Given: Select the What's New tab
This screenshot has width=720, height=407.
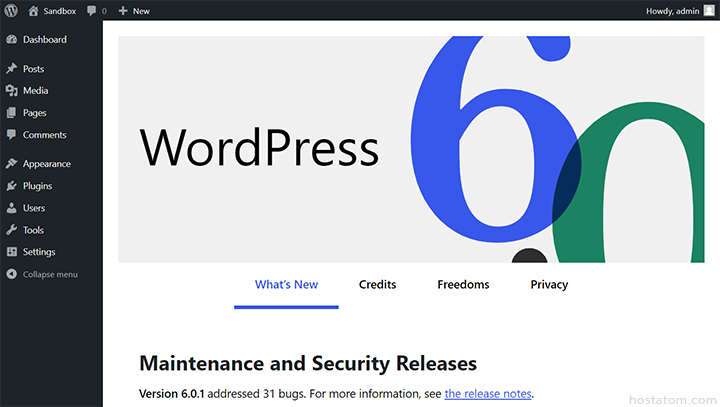Looking at the screenshot, I should (x=286, y=285).
